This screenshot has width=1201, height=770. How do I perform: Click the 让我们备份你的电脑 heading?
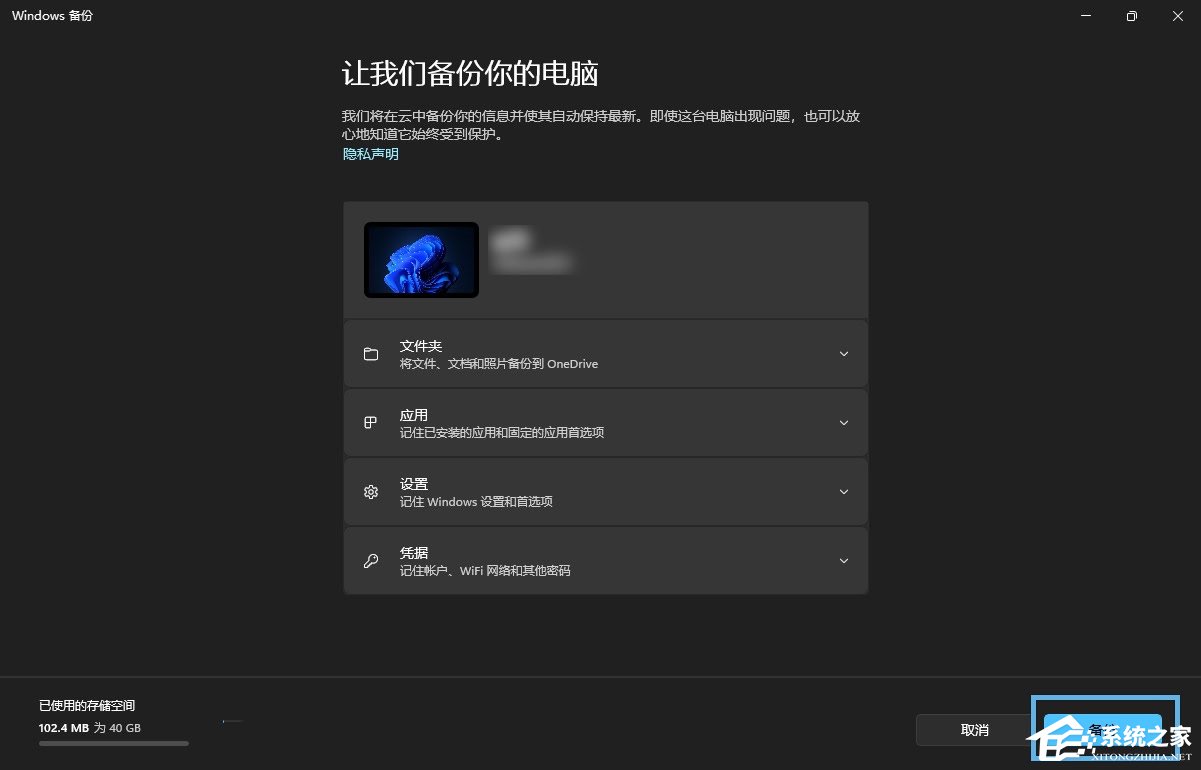click(x=470, y=75)
